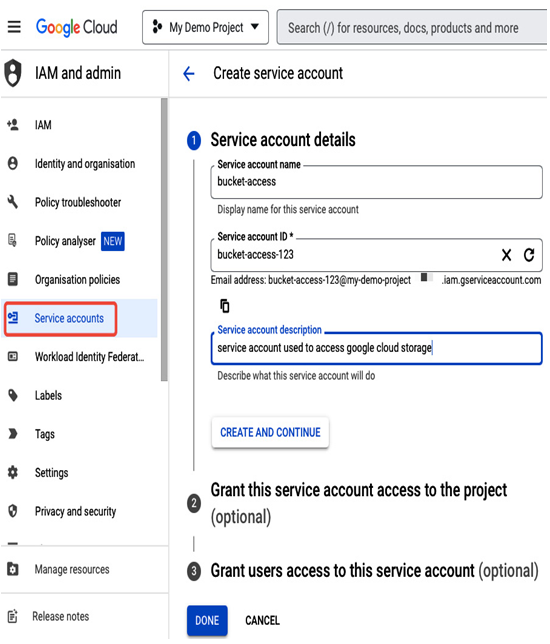Viewport: 550px width, 644px height.
Task: Click the Settings gear icon in sidebar
Action: (x=13, y=473)
